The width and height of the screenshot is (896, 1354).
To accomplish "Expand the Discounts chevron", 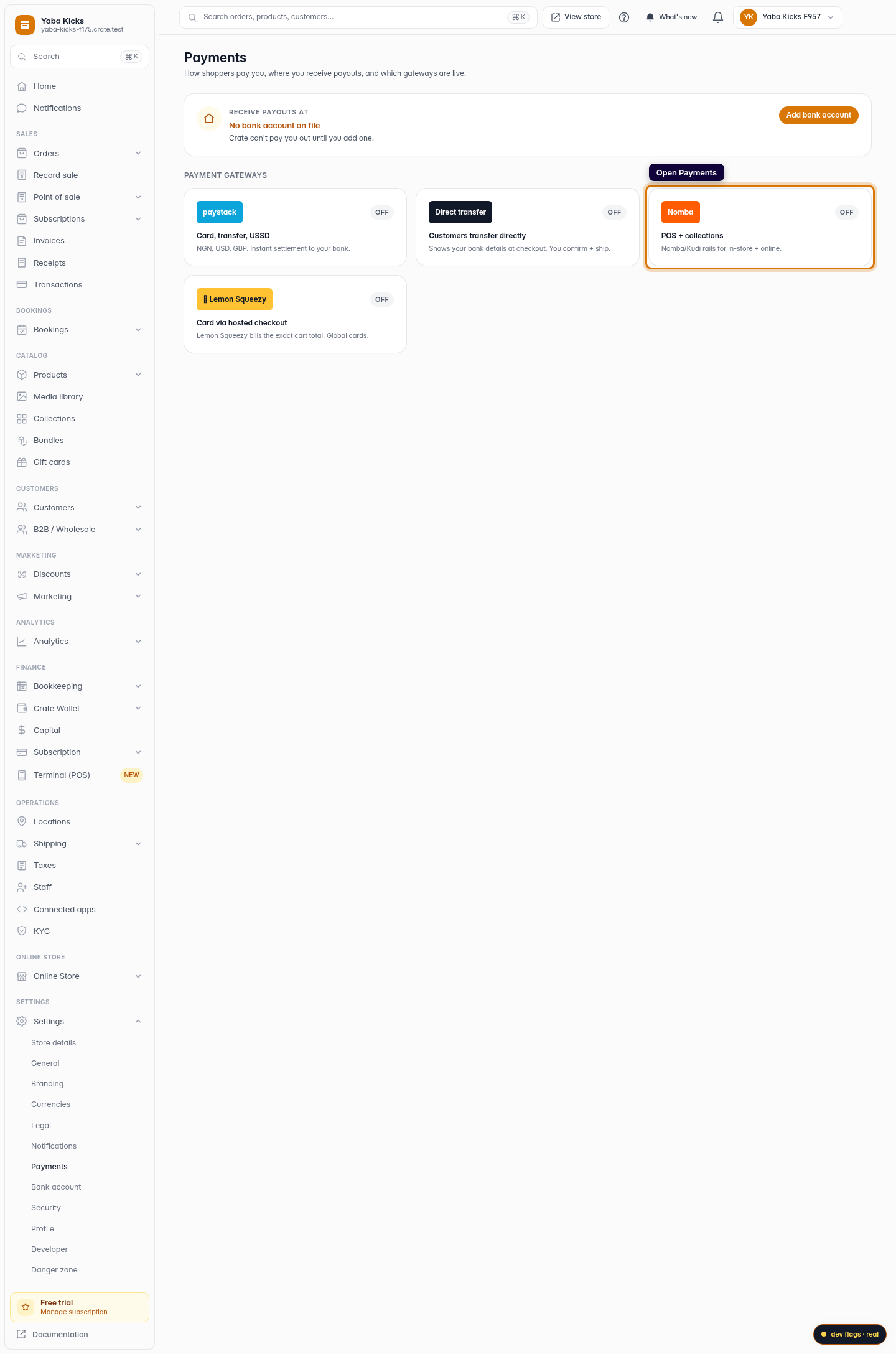I will [138, 574].
